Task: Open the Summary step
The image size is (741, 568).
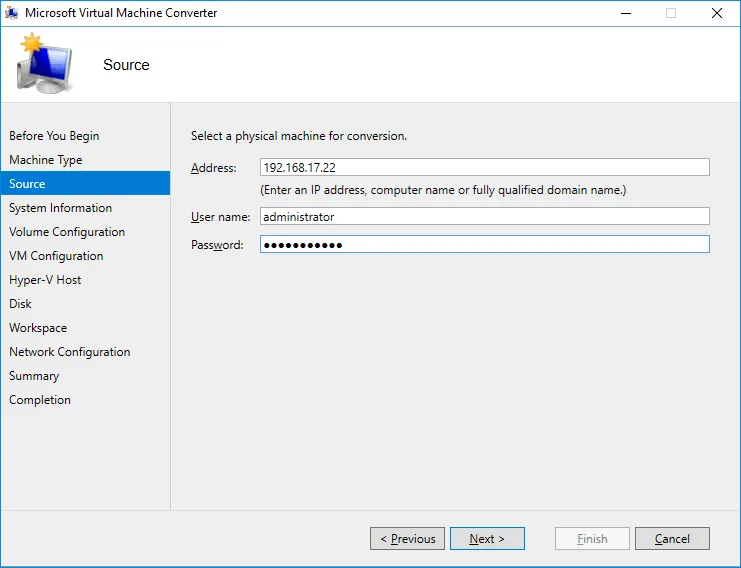Action: (34, 376)
